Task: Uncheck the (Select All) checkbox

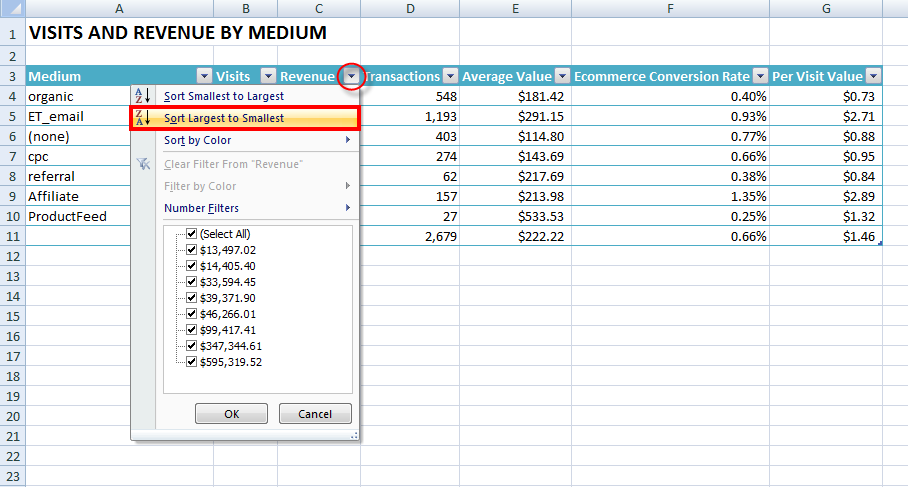Action: (192, 234)
